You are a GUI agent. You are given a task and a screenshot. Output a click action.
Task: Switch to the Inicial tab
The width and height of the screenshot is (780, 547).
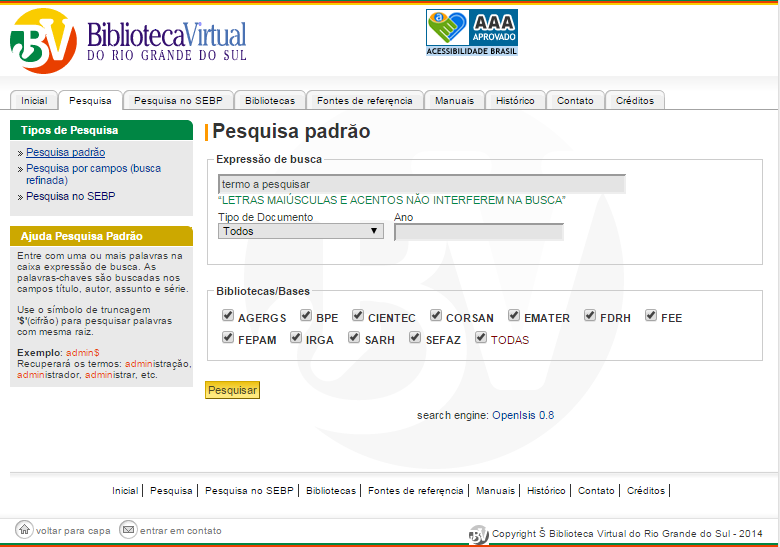[x=34, y=100]
